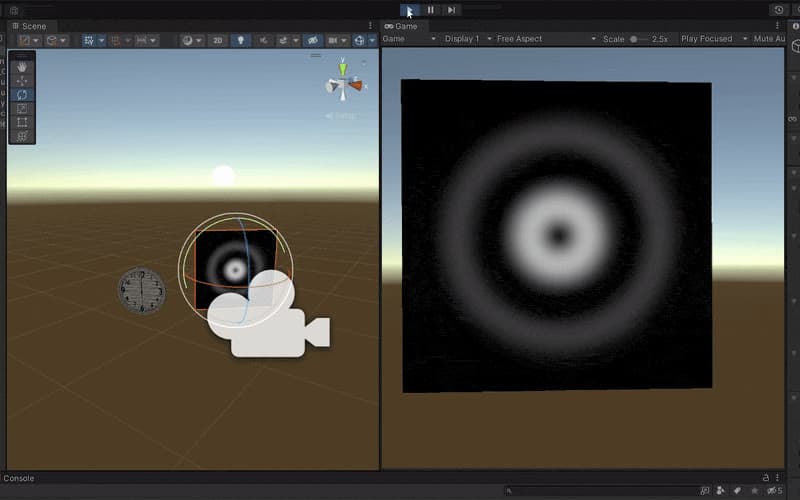The image size is (800, 500).
Task: Select the Transform tool
Action: [22, 136]
